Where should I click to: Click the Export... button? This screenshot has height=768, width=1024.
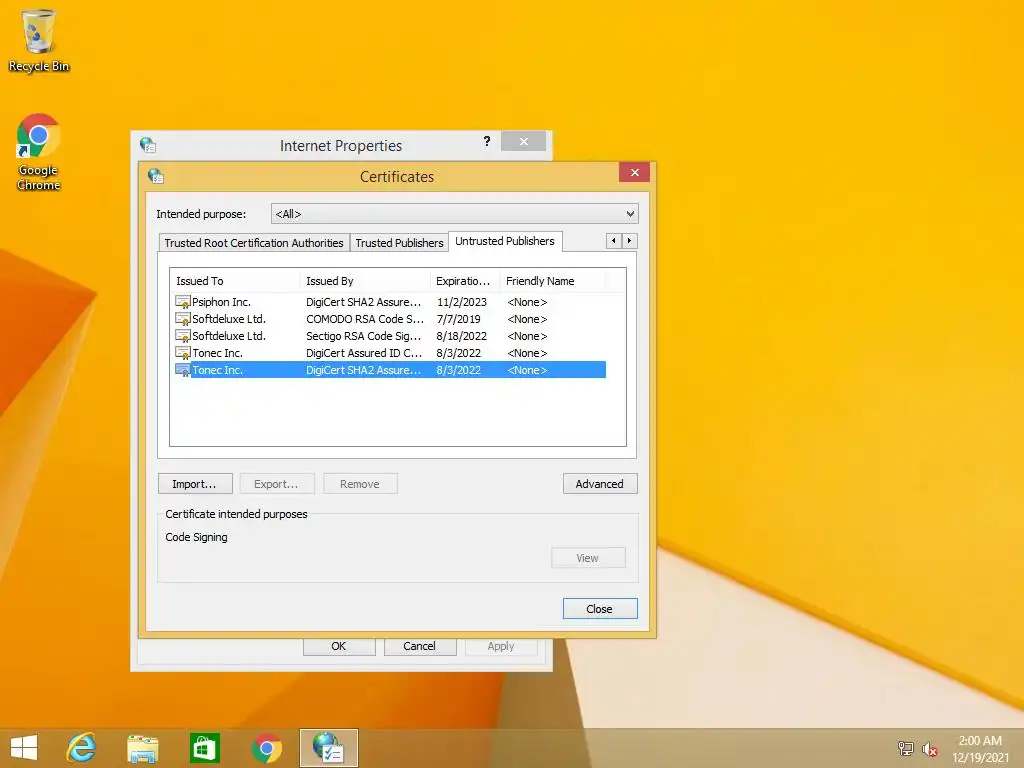[x=277, y=484]
